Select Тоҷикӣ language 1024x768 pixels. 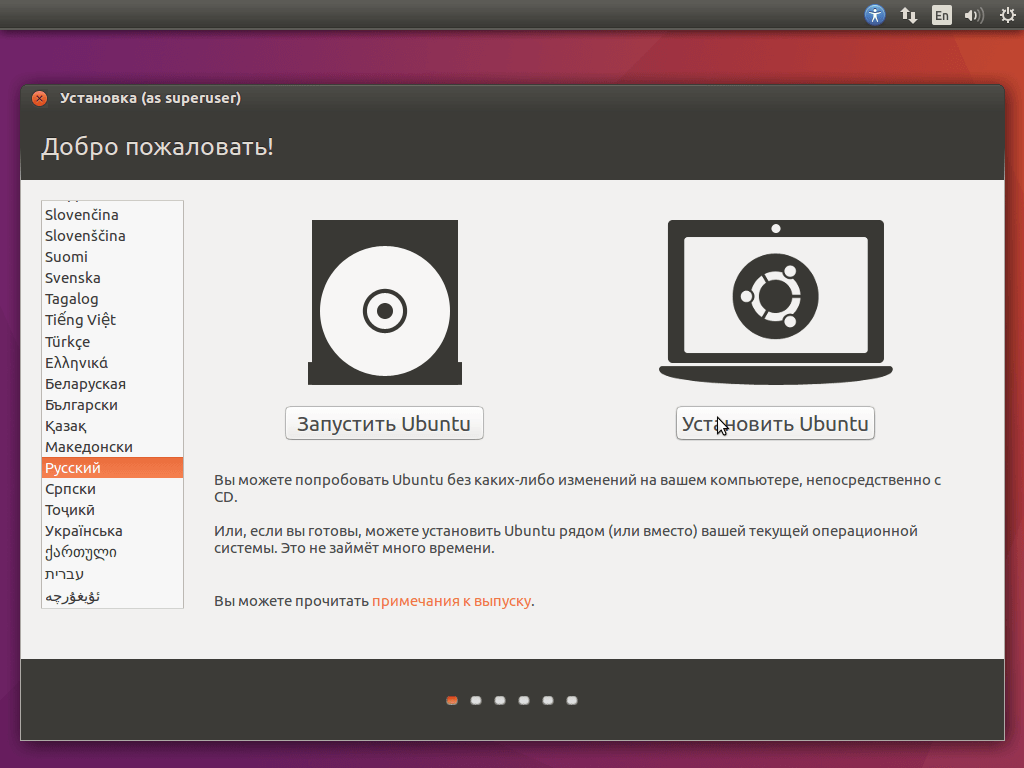112,509
